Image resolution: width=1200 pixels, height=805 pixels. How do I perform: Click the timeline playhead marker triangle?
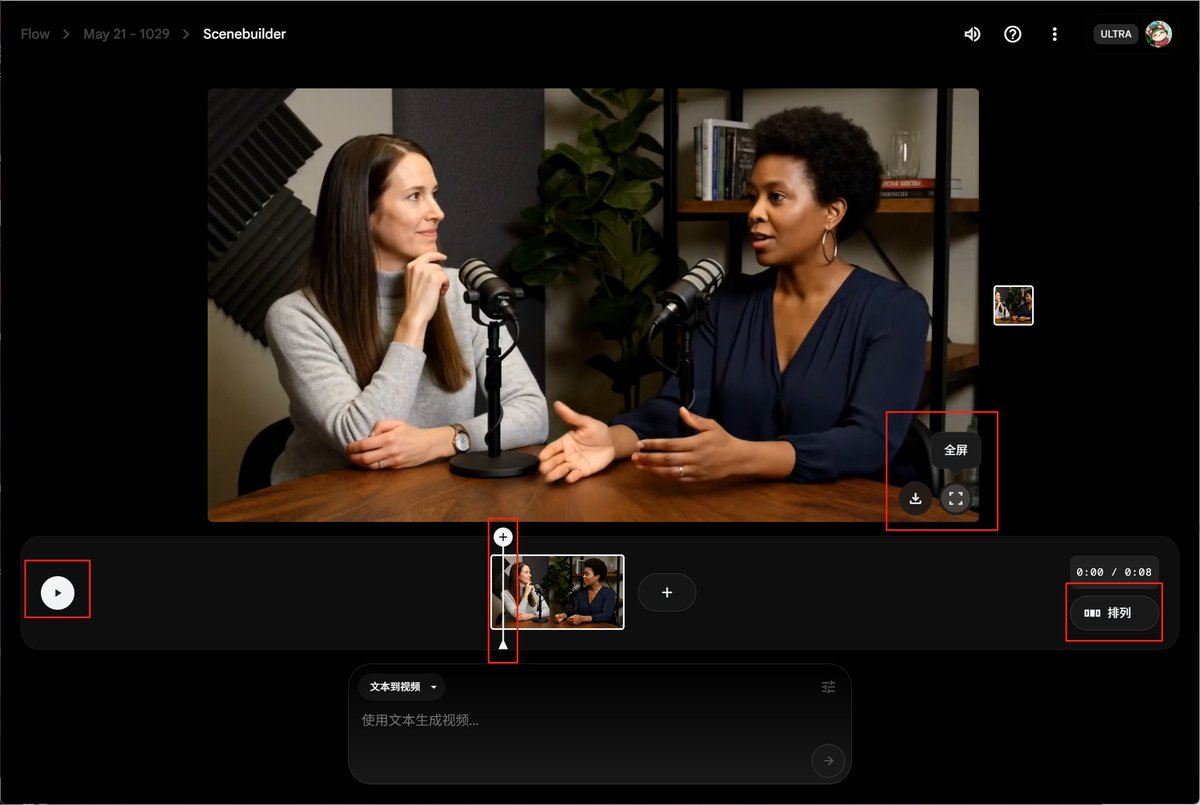(x=503, y=645)
